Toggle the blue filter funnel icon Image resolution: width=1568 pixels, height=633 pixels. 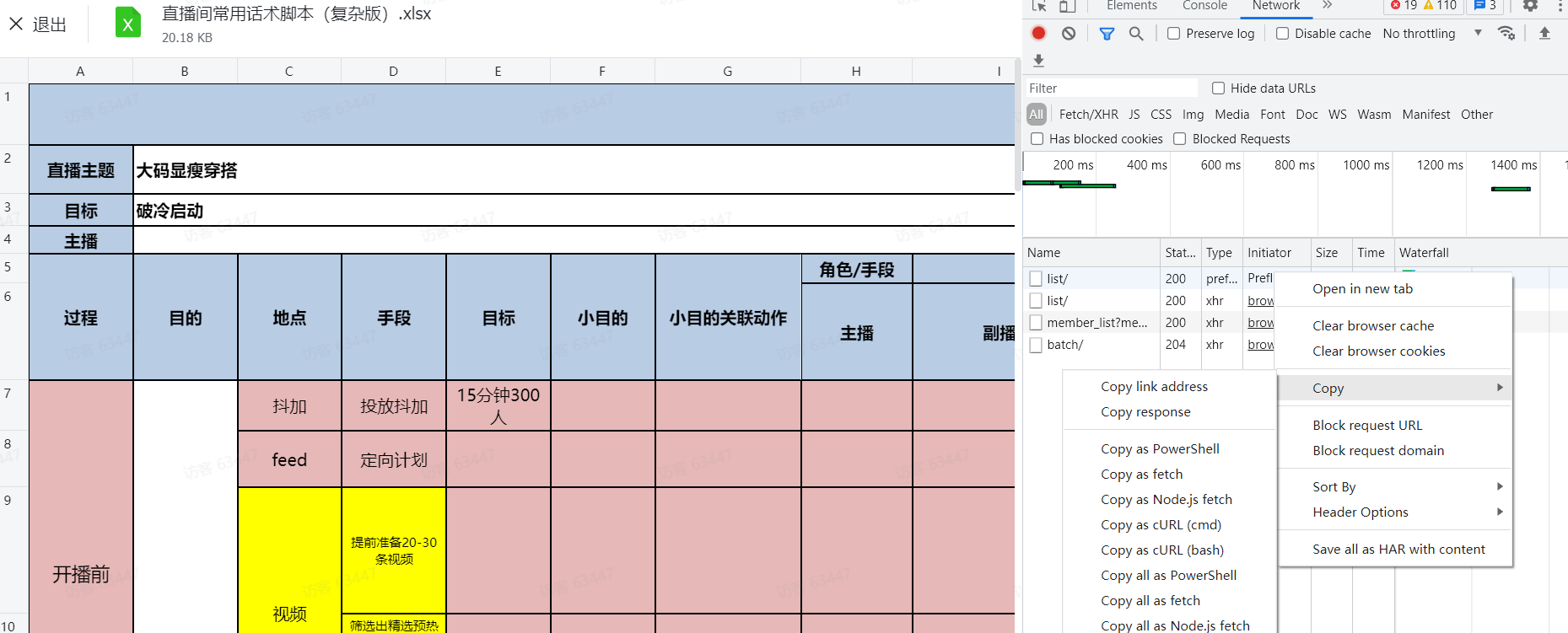(1107, 34)
